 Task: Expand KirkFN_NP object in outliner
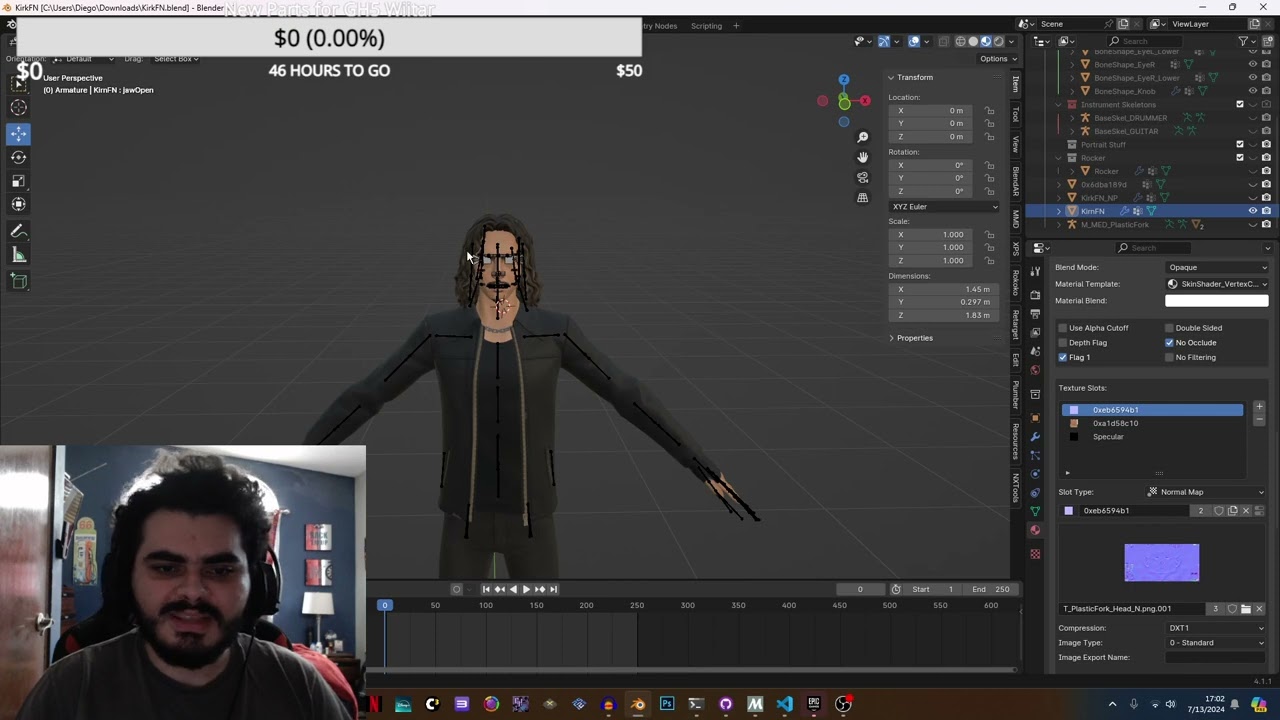1059,198
